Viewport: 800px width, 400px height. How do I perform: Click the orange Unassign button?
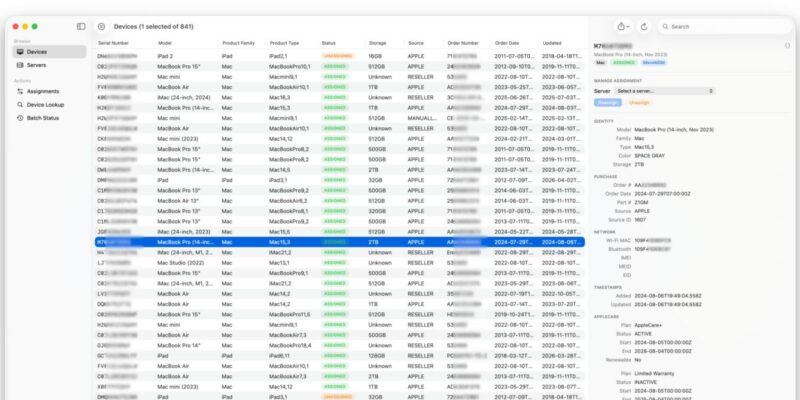(x=639, y=103)
